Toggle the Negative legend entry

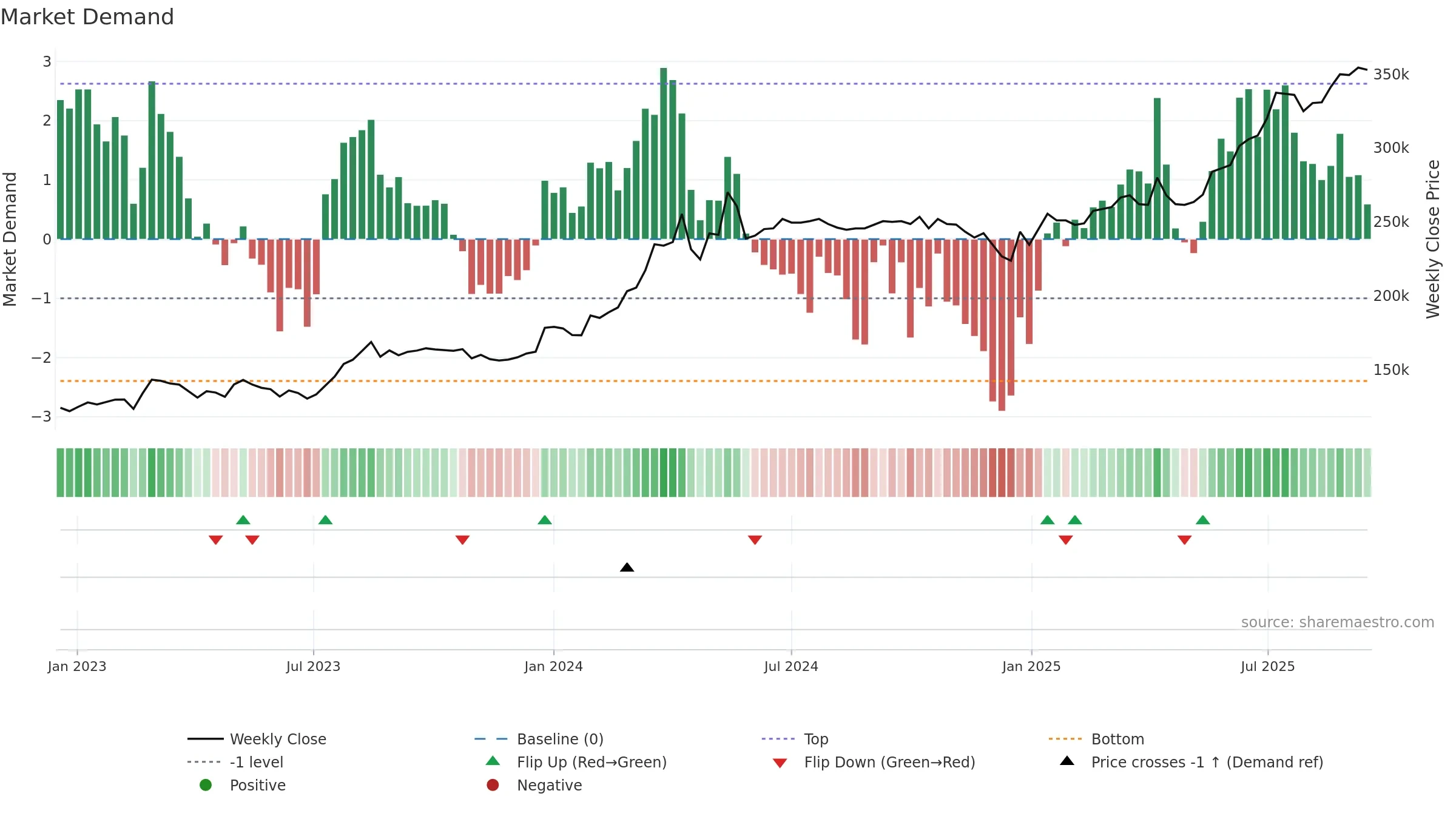pos(534,785)
